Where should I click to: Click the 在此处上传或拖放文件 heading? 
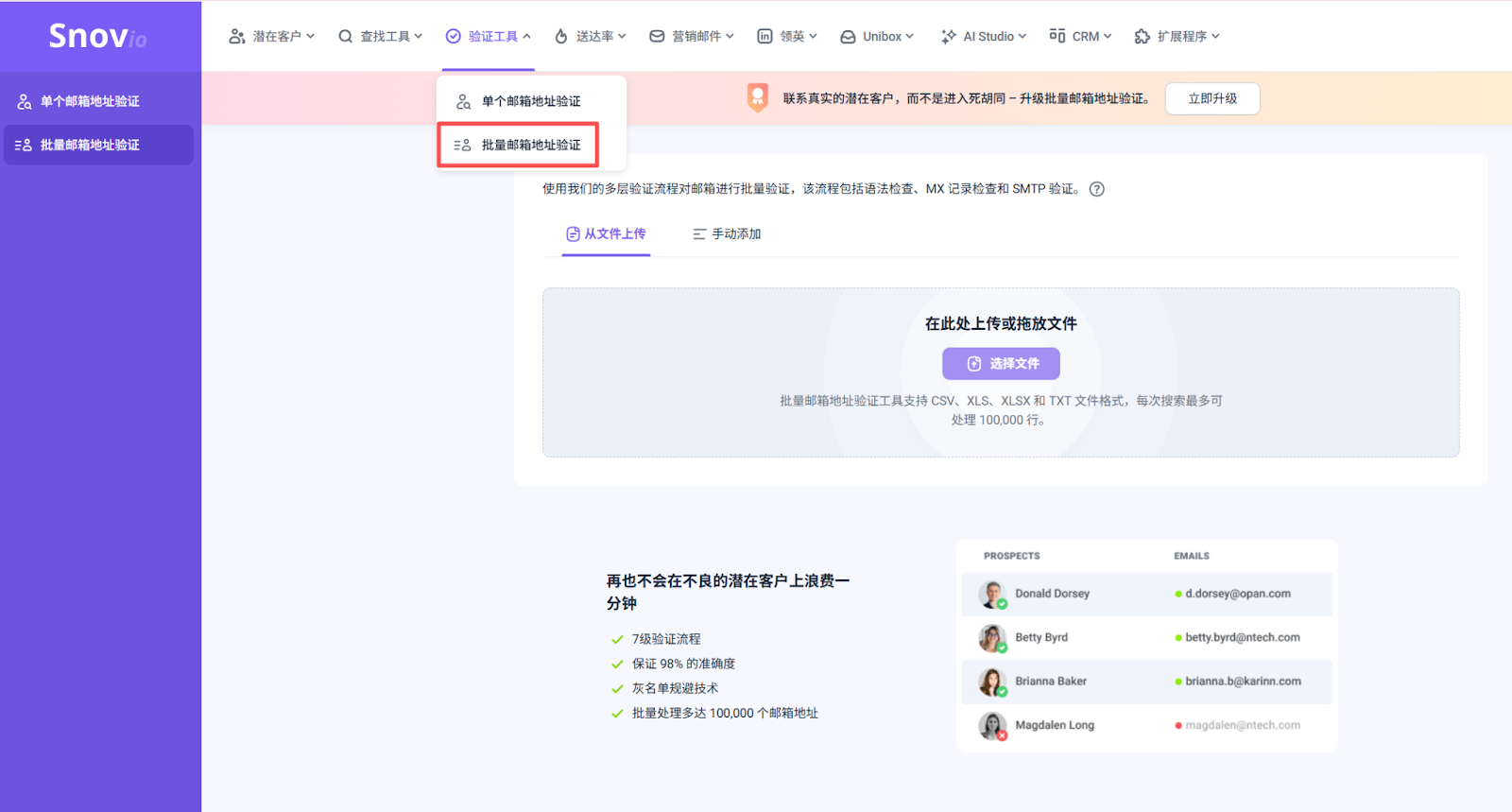pyautogui.click(x=1001, y=323)
